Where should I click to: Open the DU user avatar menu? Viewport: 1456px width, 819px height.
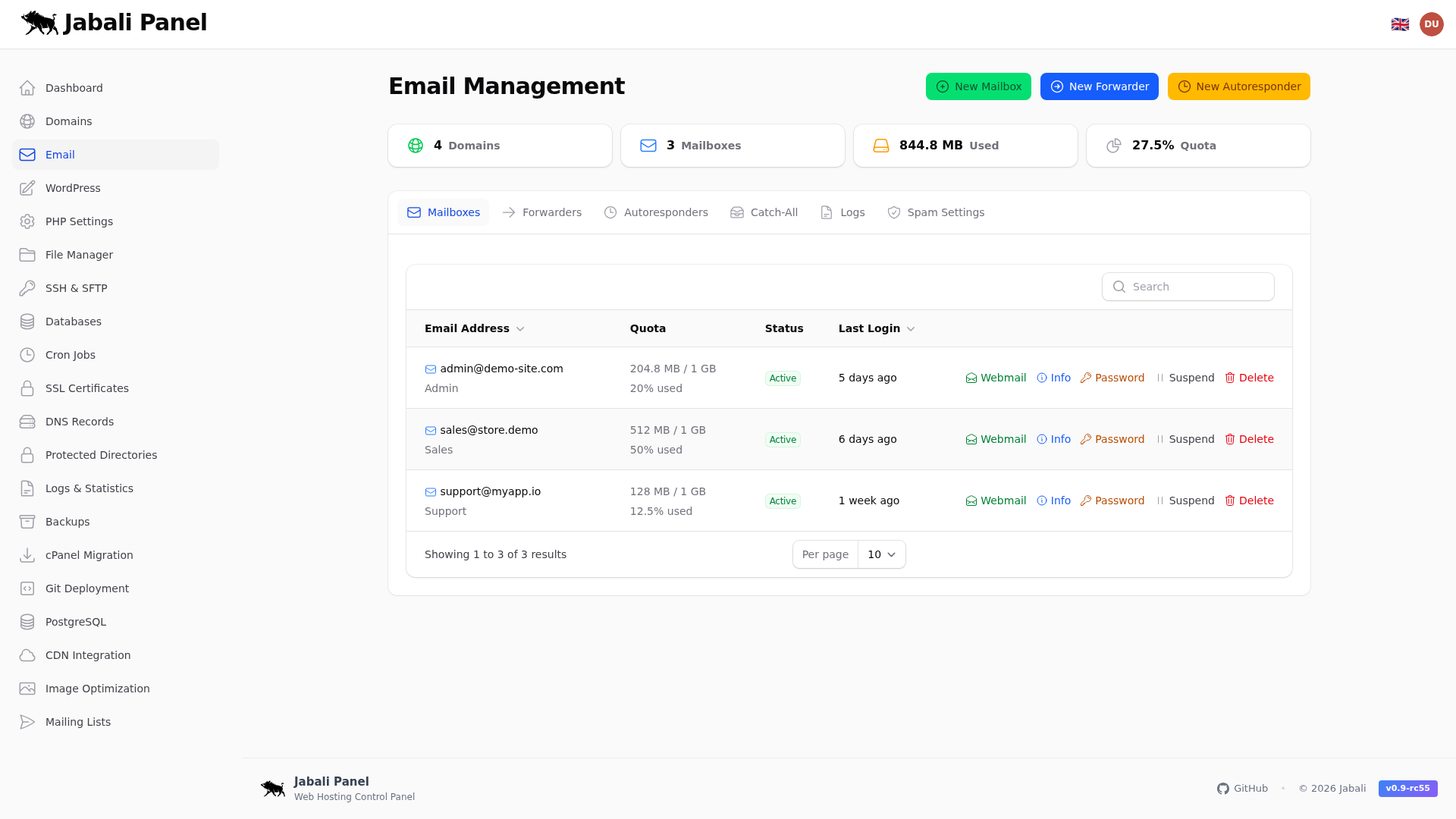1432,24
